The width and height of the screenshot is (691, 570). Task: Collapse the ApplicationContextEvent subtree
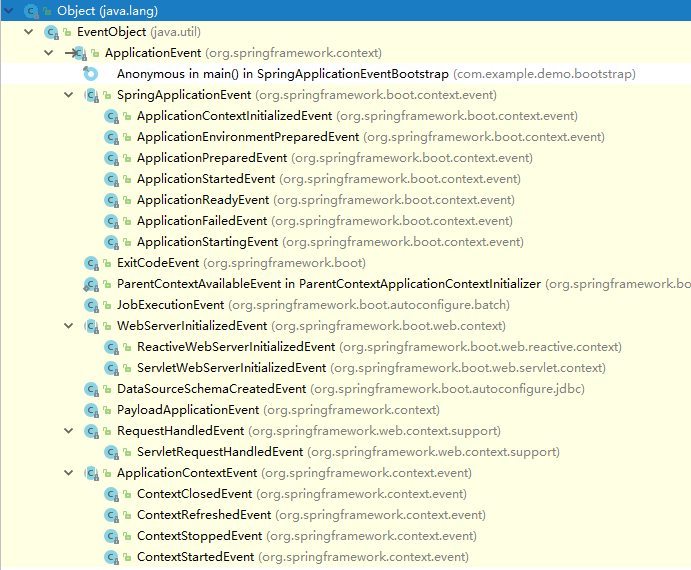[x=69, y=473]
